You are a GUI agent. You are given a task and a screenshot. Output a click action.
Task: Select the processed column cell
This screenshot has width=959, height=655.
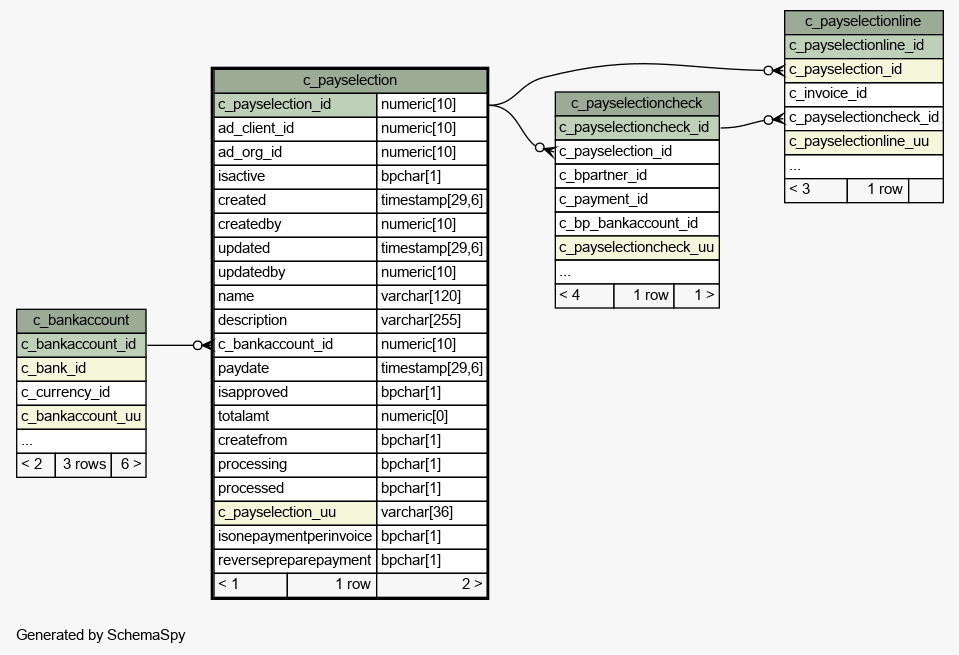[x=295, y=488]
